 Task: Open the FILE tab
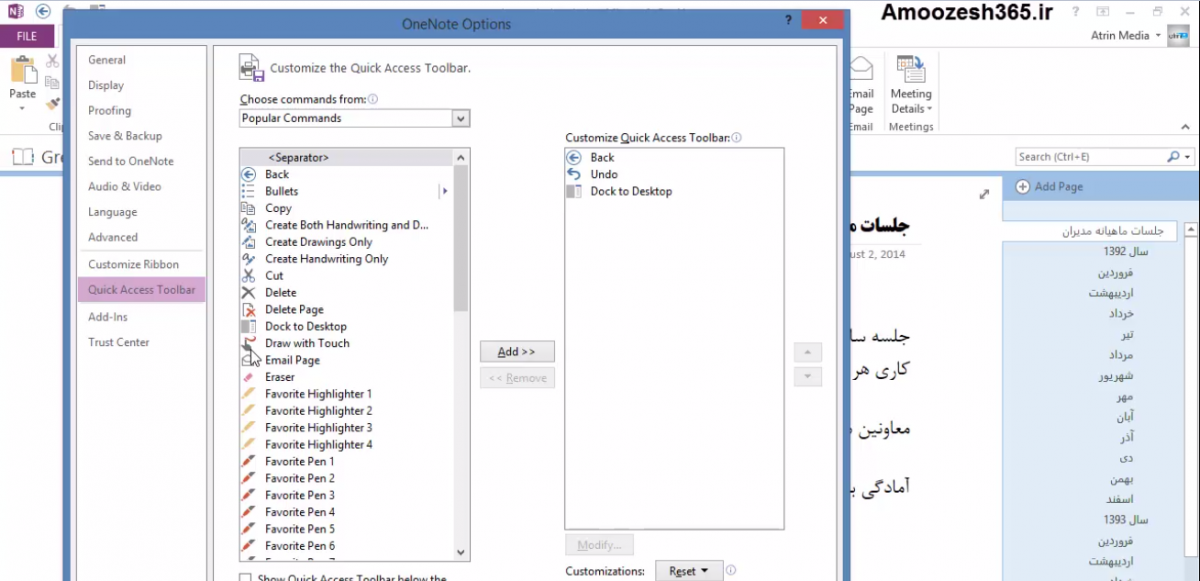coord(27,36)
